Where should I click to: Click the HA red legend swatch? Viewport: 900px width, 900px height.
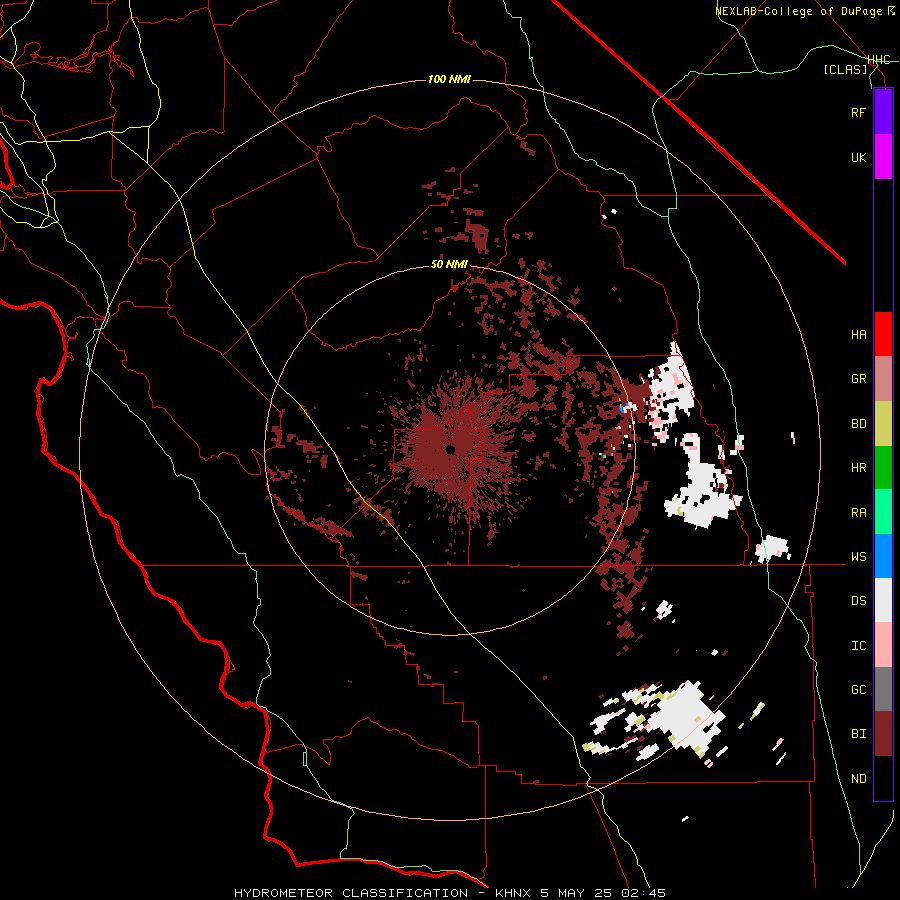click(x=883, y=334)
